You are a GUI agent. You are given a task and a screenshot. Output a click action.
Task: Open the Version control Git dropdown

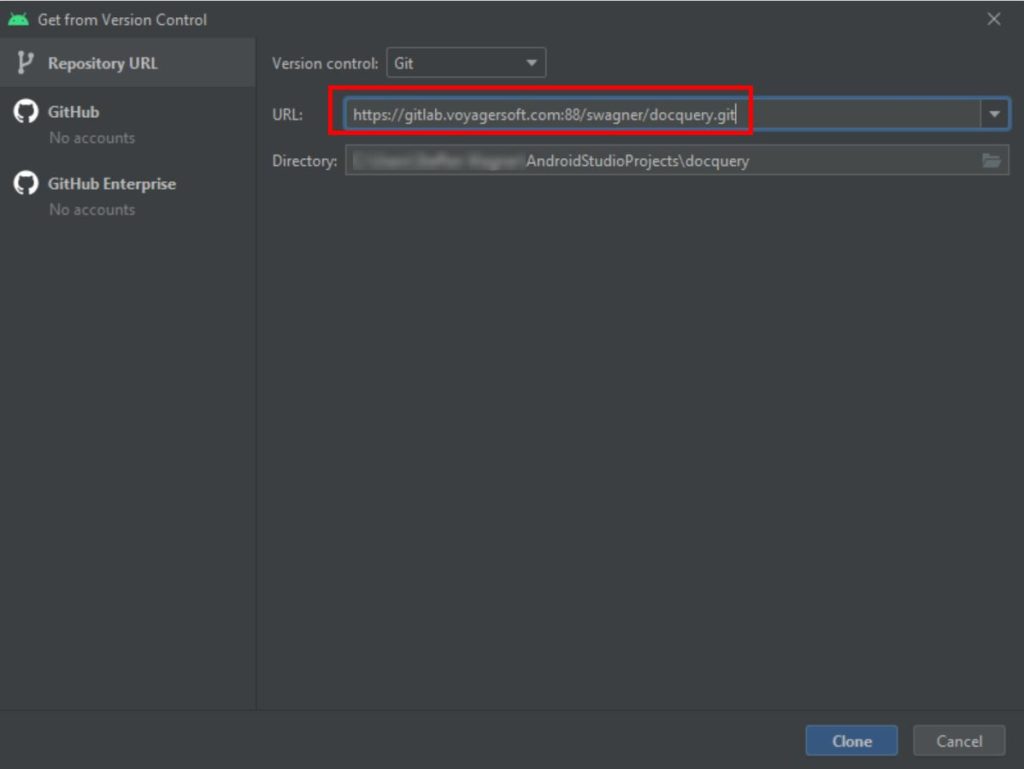pos(465,63)
